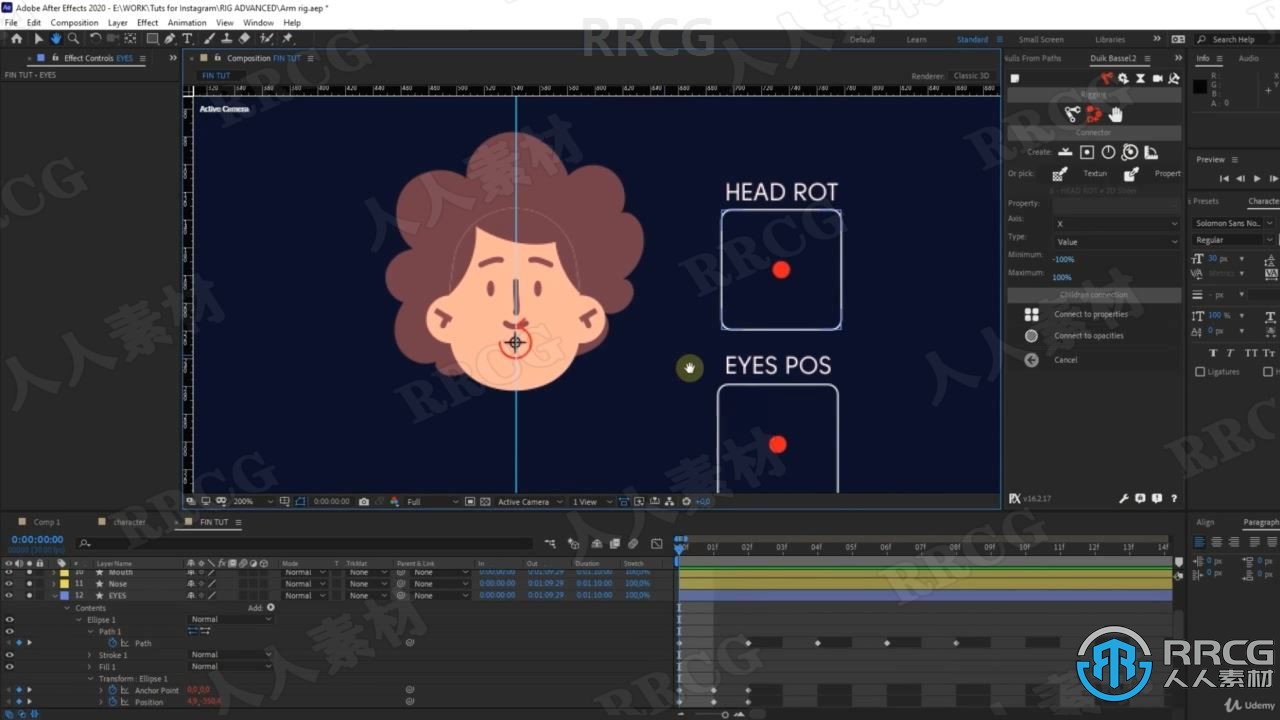The image size is (1280, 720).
Task: Hide the Ellipse 1 shape group
Action: point(9,620)
